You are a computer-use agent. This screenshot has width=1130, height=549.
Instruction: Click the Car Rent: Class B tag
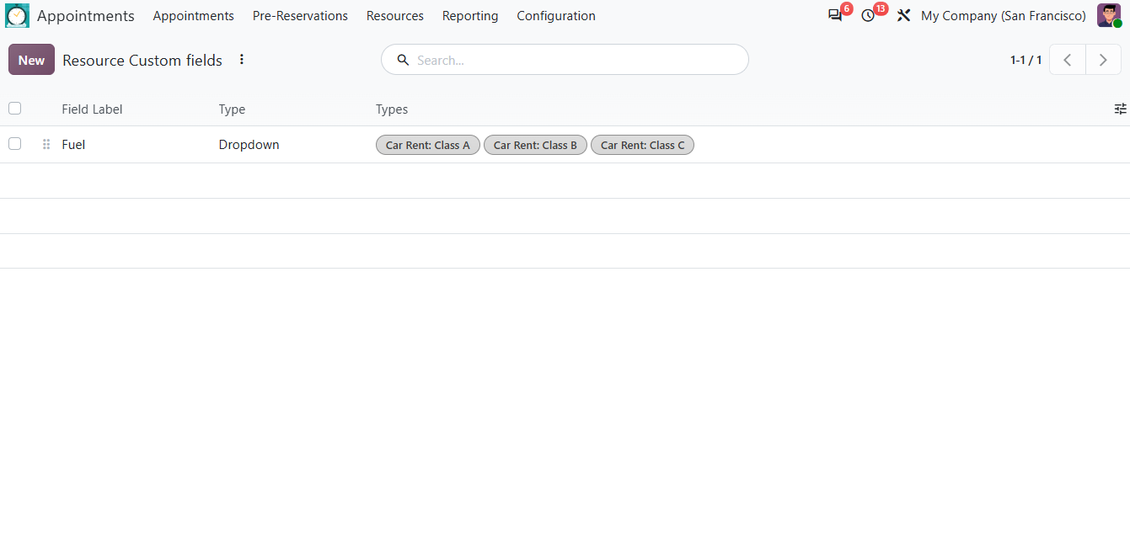click(535, 145)
